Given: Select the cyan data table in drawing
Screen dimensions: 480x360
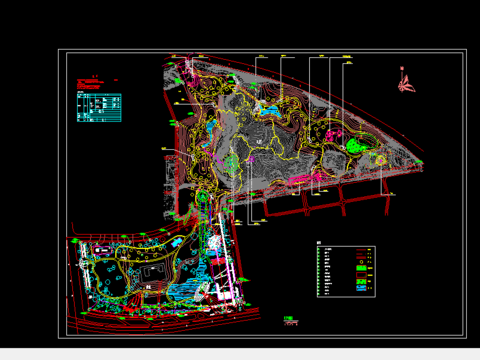Looking at the screenshot, I should 99,108.
